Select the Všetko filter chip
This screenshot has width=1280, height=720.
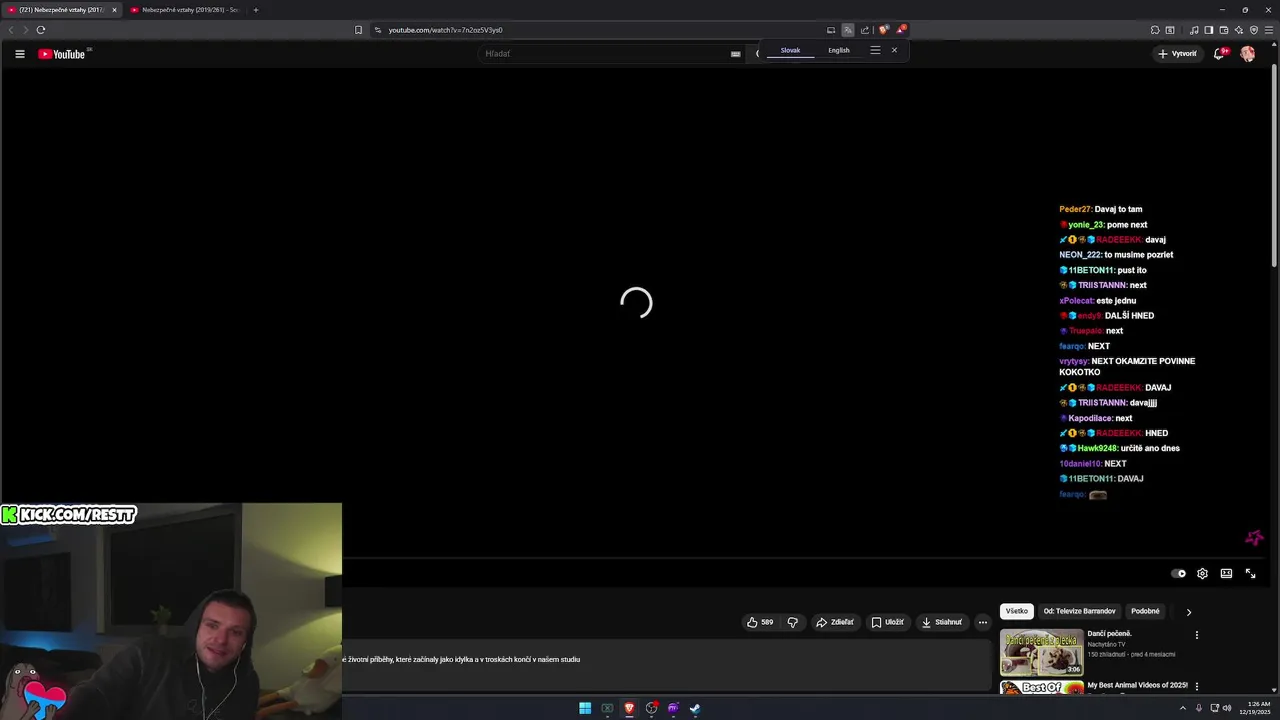click(x=1017, y=611)
